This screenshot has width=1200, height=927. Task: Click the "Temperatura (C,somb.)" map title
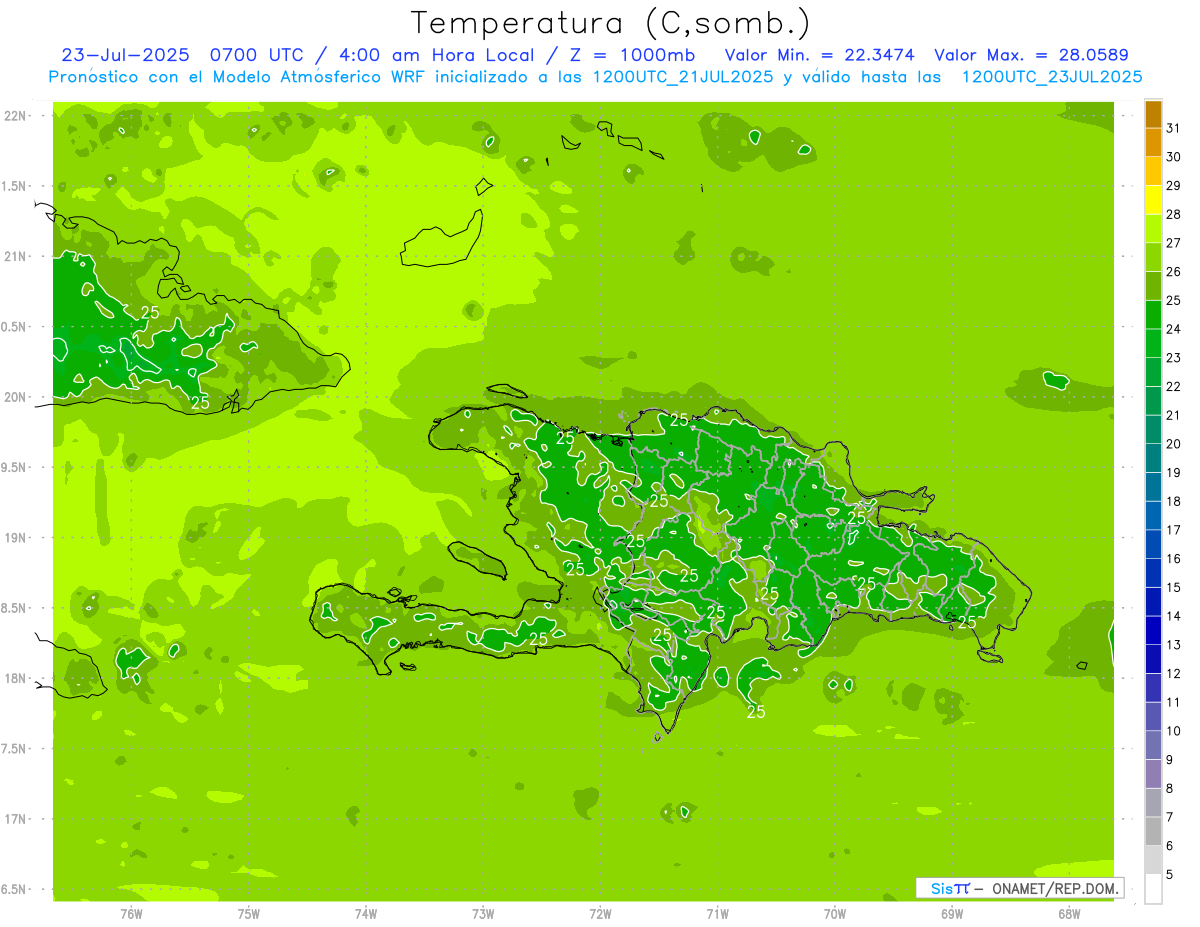point(611,23)
